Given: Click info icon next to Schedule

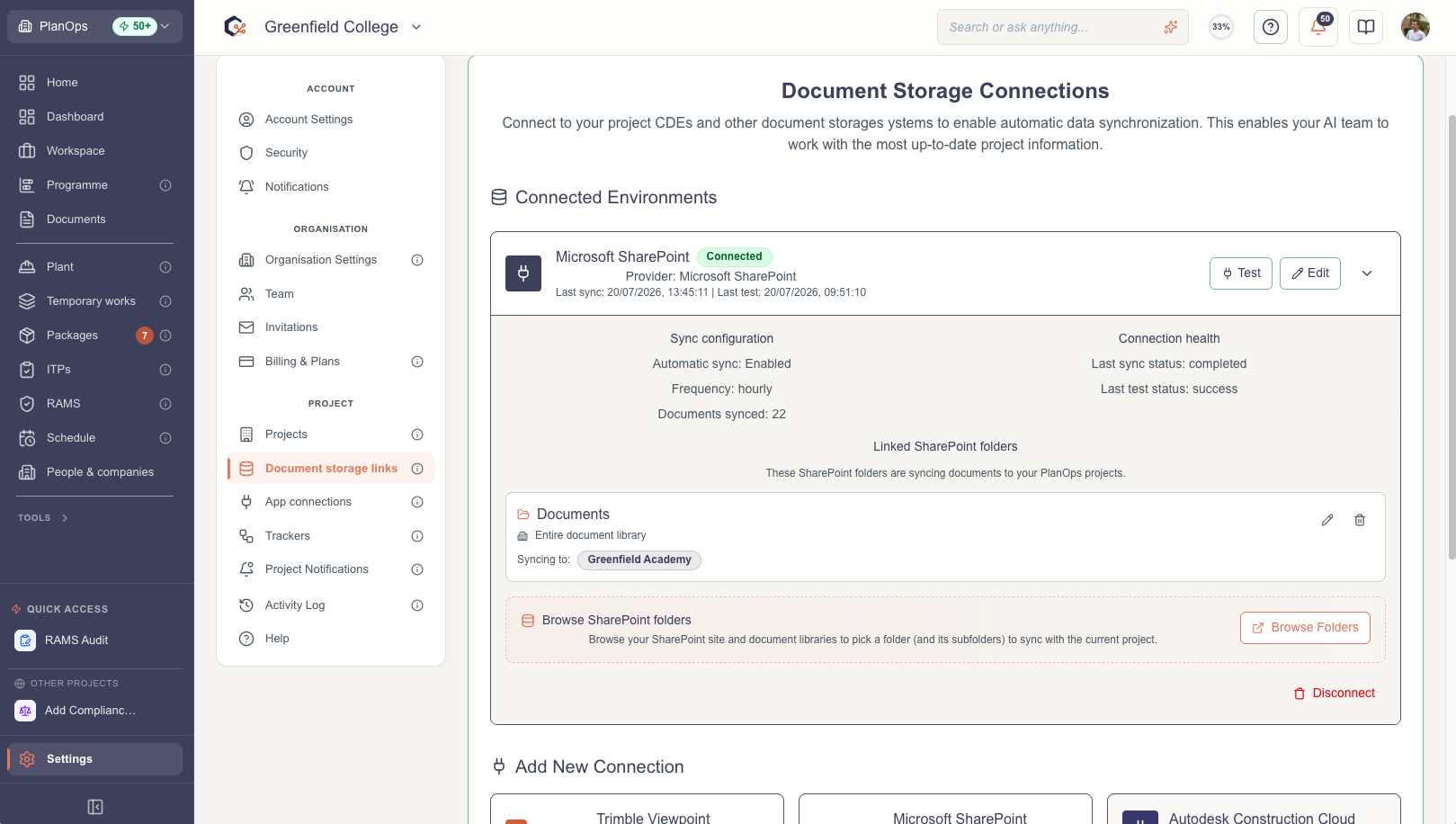Looking at the screenshot, I should tap(165, 438).
